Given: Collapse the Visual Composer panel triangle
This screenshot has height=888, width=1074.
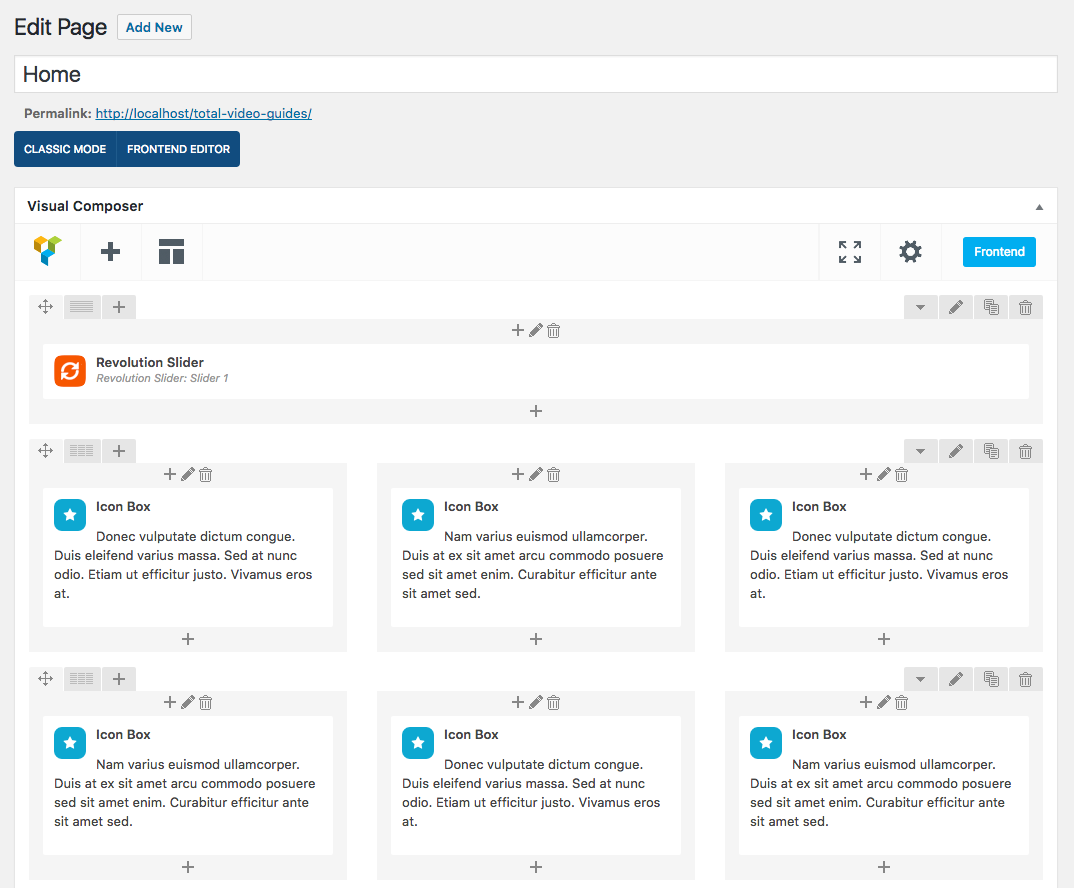Looking at the screenshot, I should point(1039,207).
